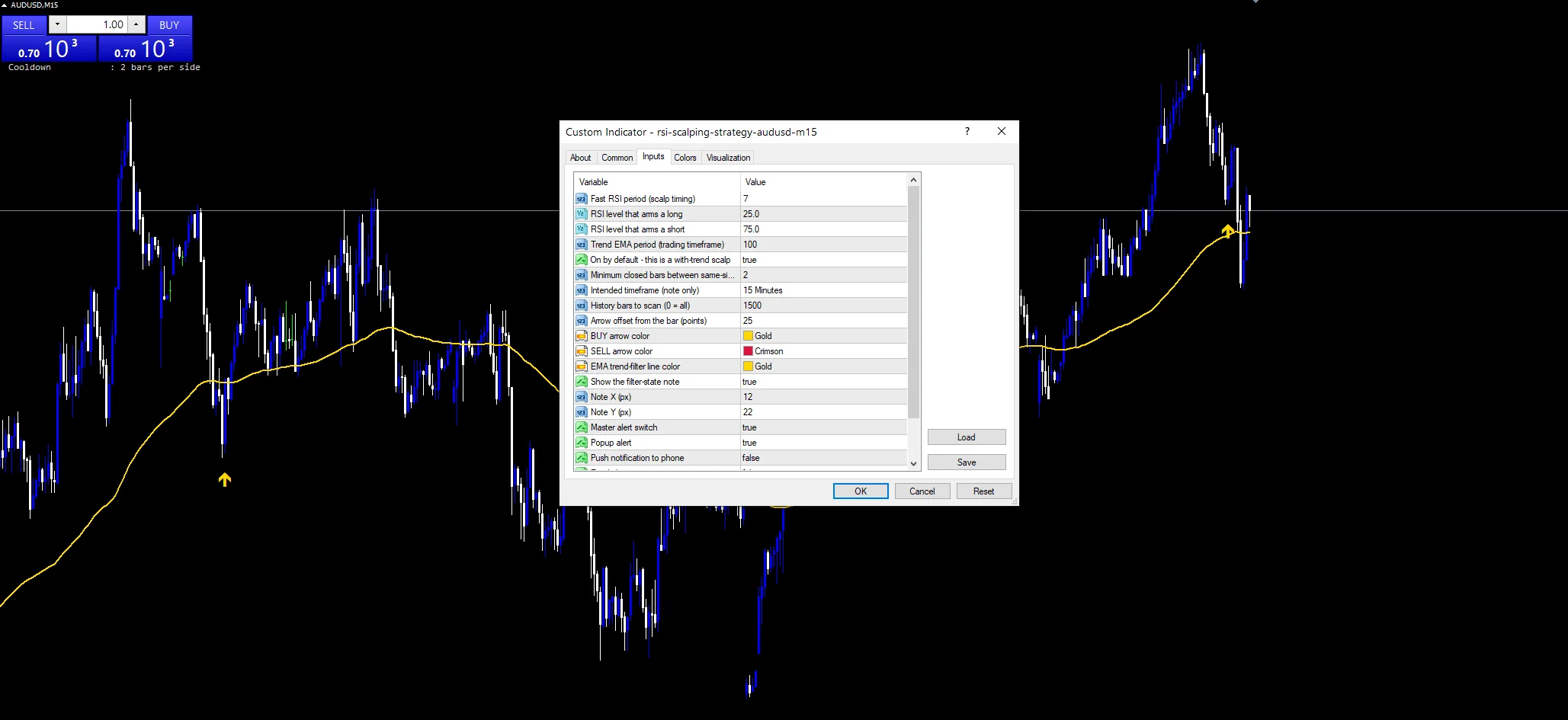This screenshot has width=1568, height=720.
Task: Click the Trend EMA period row icon
Action: pos(581,245)
